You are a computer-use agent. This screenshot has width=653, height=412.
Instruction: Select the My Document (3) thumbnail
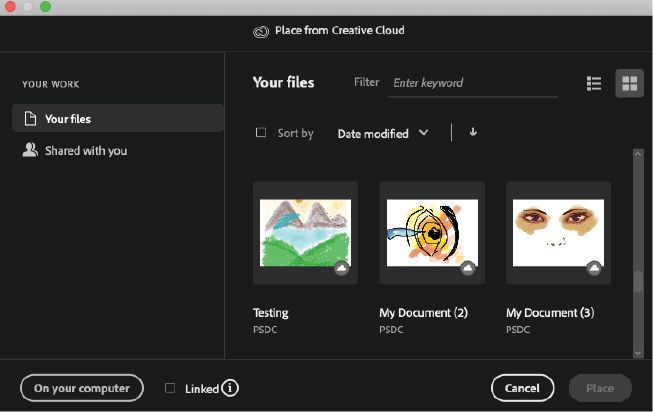pyautogui.click(x=558, y=234)
